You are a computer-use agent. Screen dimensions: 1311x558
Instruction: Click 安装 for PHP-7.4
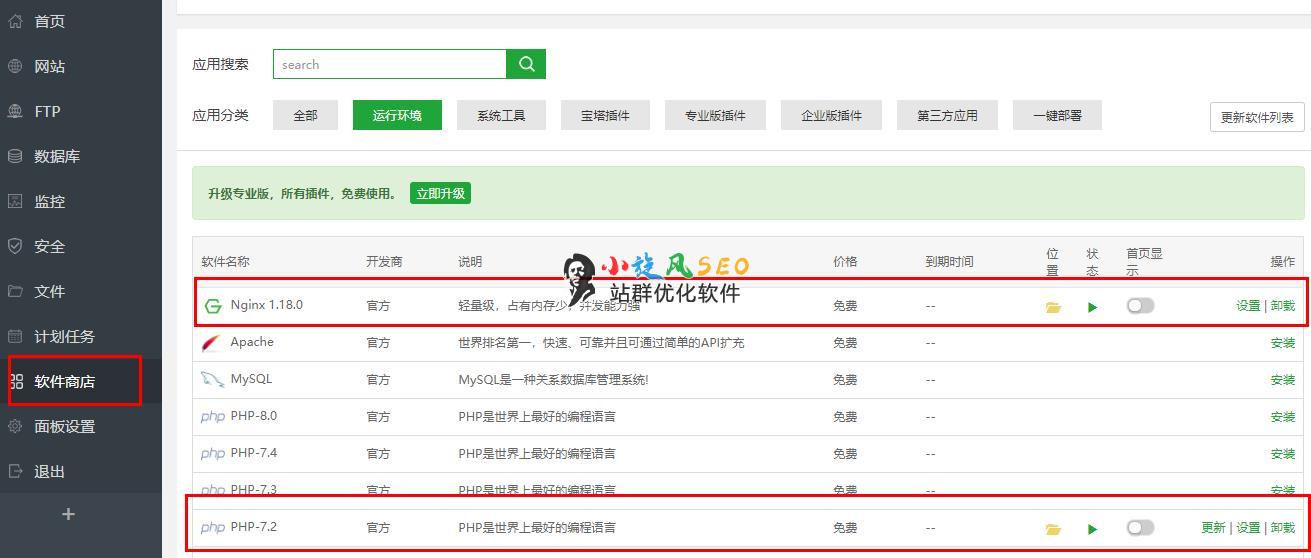coord(1283,454)
